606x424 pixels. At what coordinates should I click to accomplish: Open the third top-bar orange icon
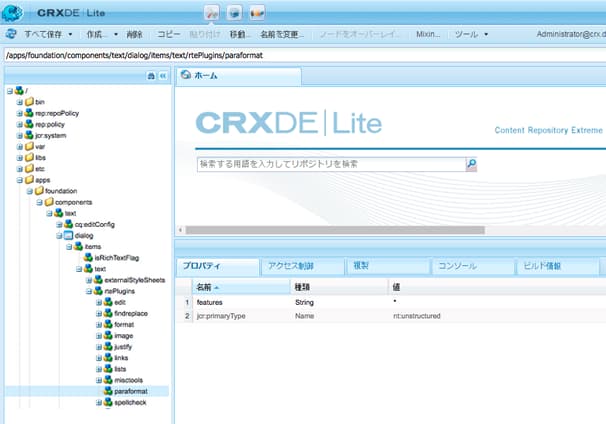tap(257, 13)
